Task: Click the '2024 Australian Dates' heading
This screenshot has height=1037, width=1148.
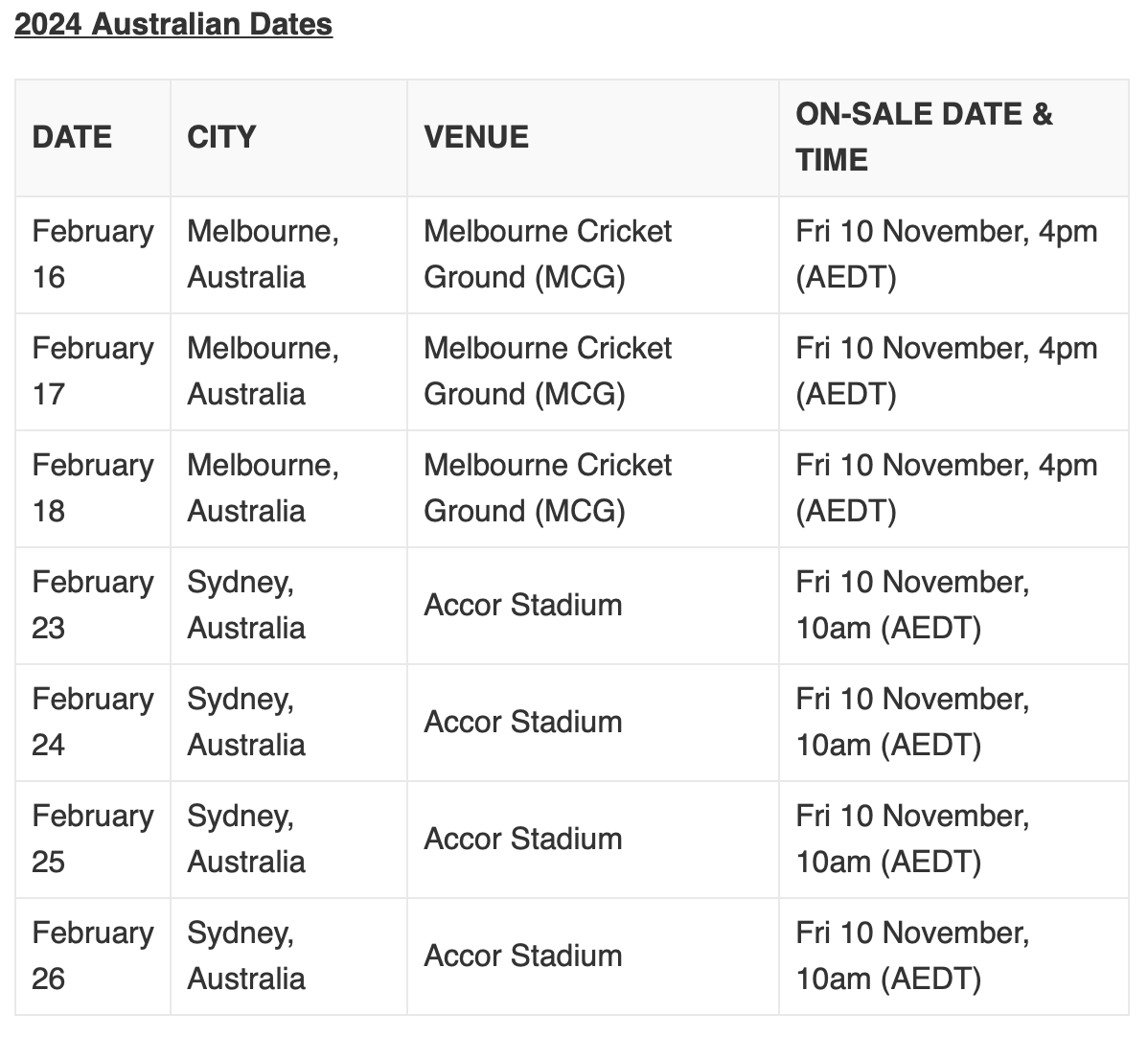Action: pos(173,24)
